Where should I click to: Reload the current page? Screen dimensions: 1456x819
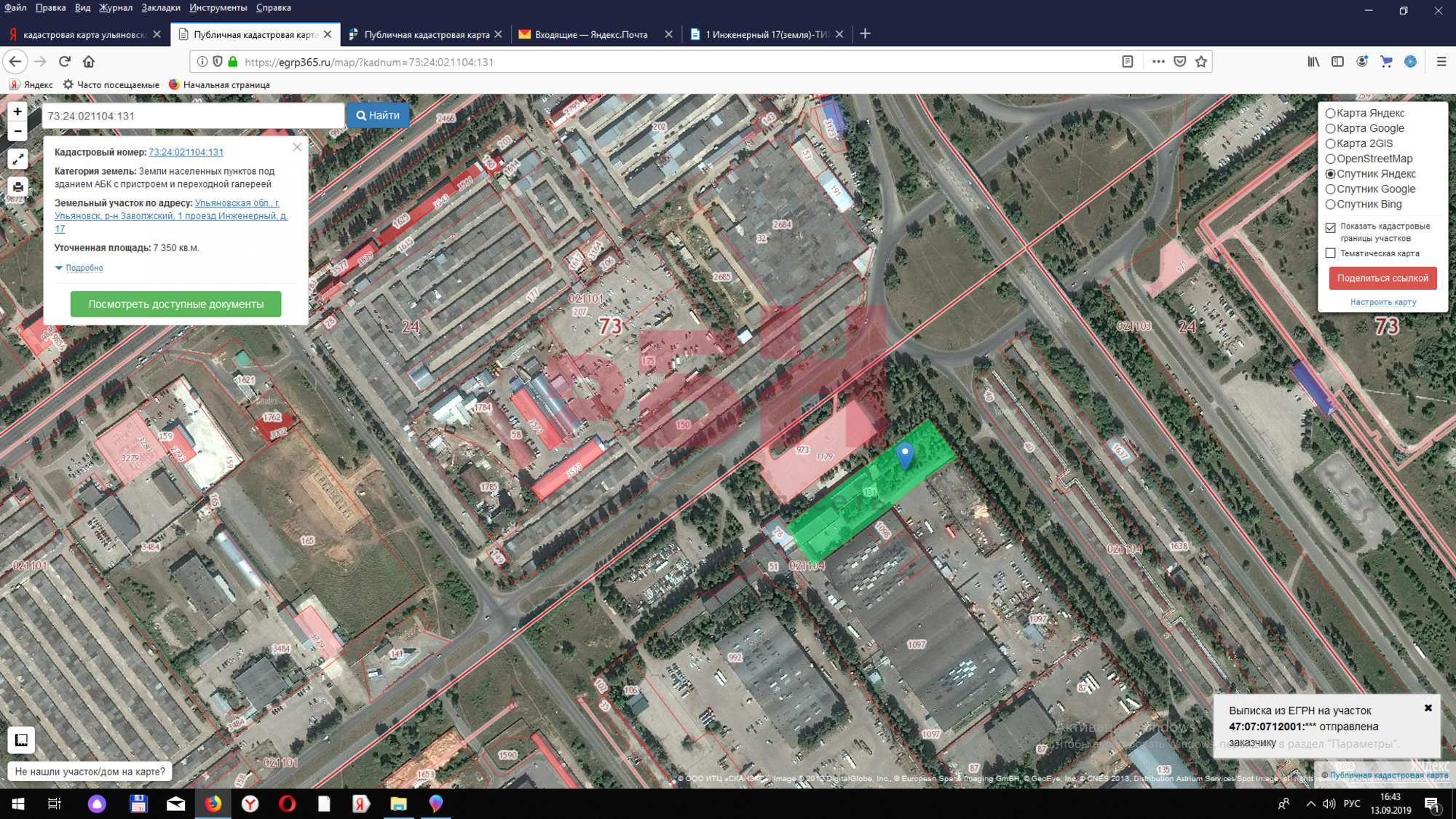(65, 62)
